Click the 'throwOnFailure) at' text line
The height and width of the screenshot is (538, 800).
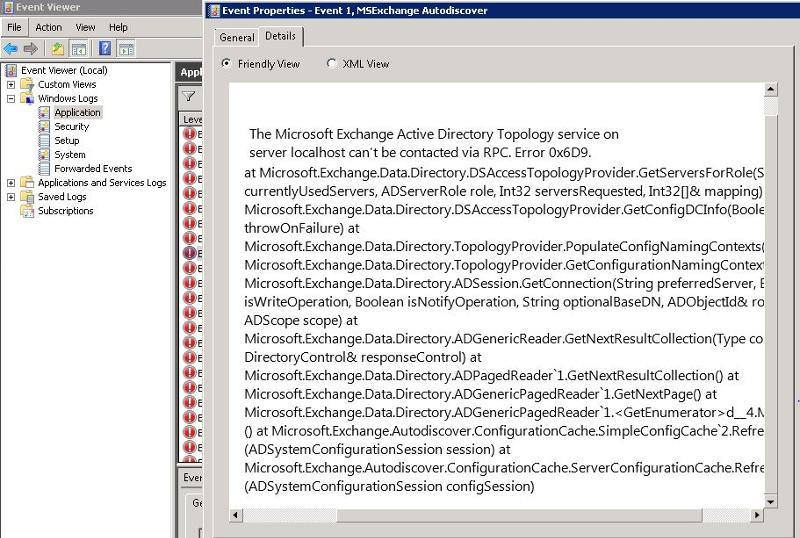click(302, 228)
